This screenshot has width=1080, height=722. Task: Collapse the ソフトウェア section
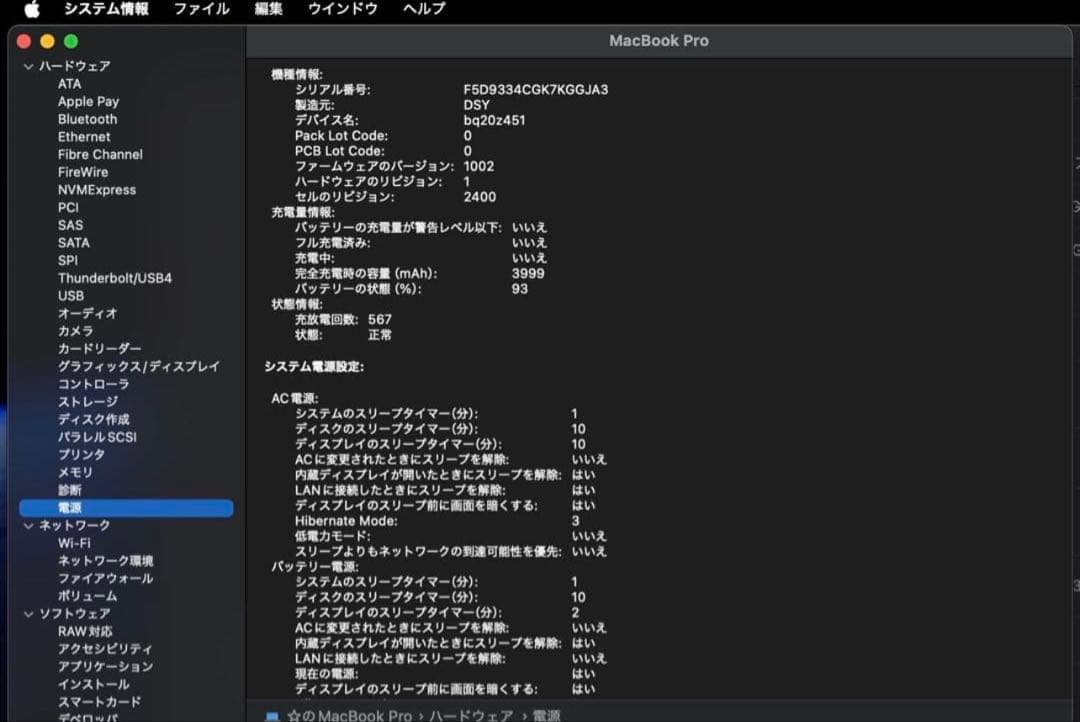pyautogui.click(x=27, y=613)
